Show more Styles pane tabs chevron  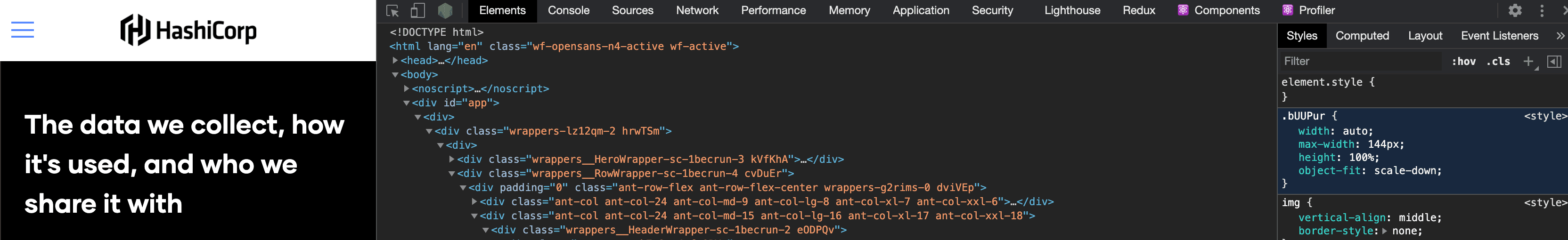pyautogui.click(x=1560, y=36)
